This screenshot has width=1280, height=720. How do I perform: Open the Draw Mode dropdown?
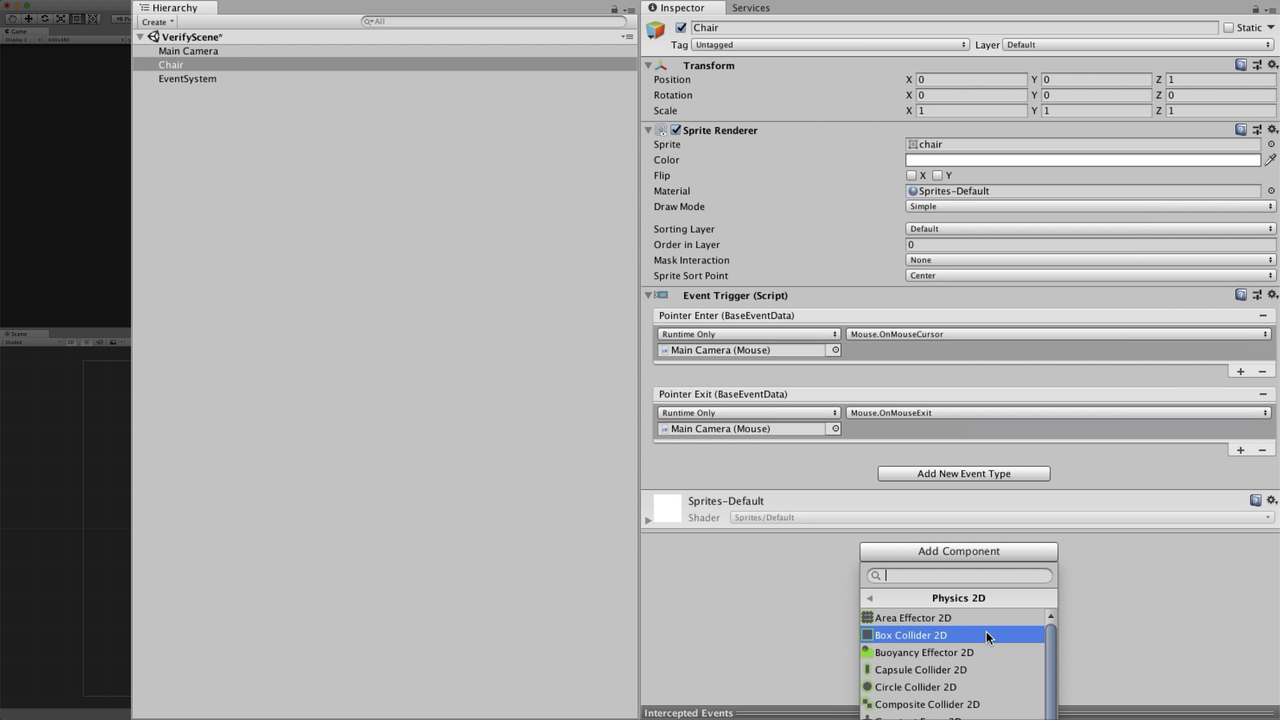tap(1090, 207)
